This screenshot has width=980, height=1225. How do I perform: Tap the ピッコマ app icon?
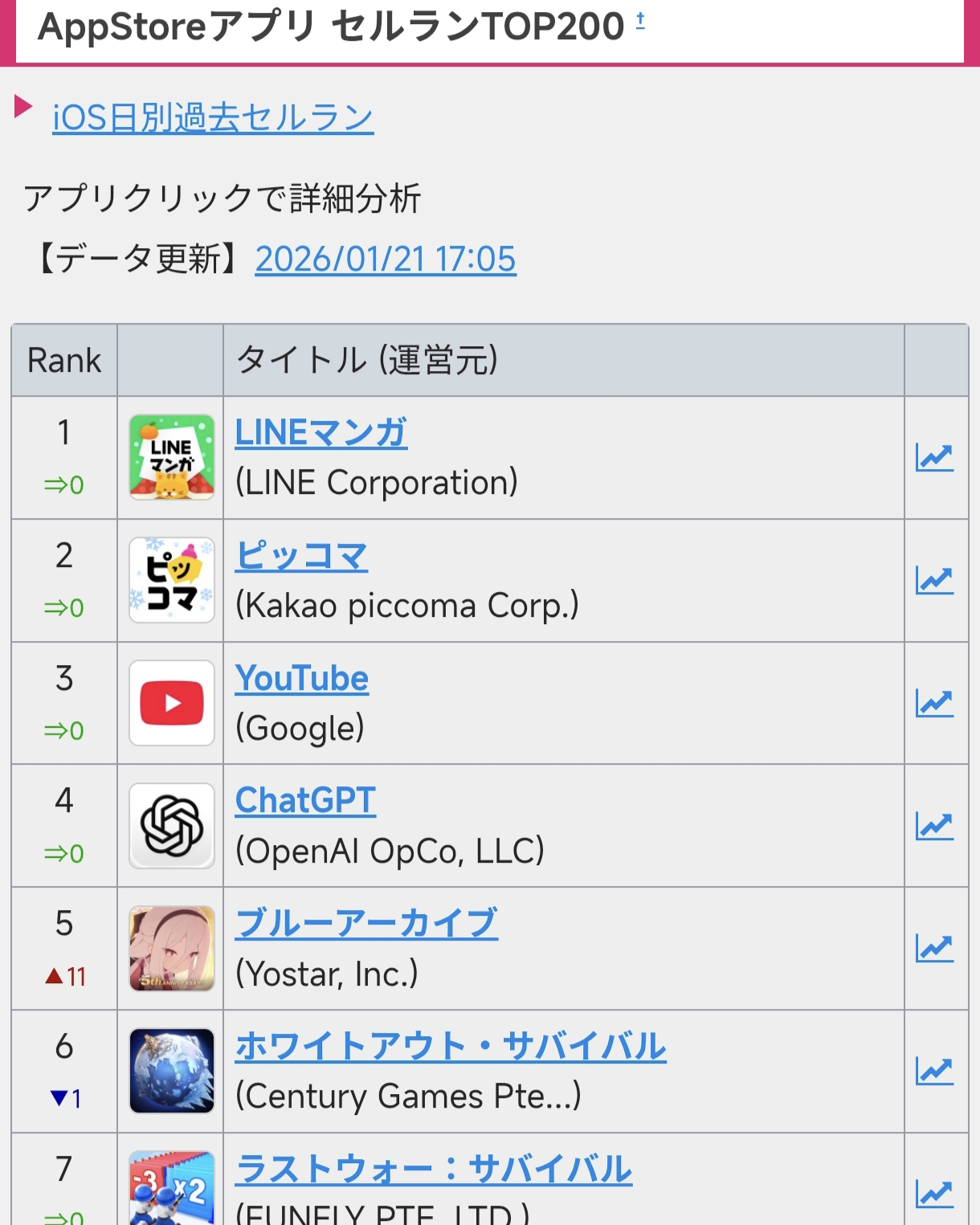coord(172,580)
